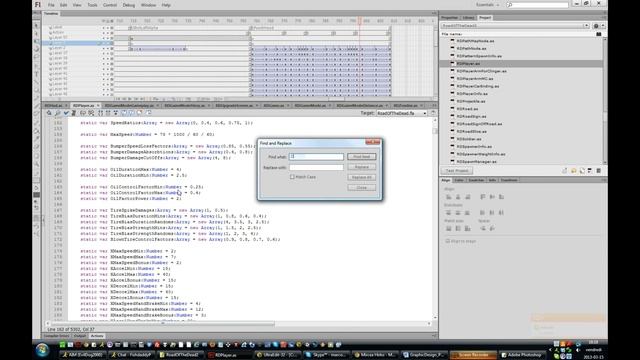
Task: Open the Target RoadOfTheDead.fla dropdown
Action: click(x=402, y=113)
